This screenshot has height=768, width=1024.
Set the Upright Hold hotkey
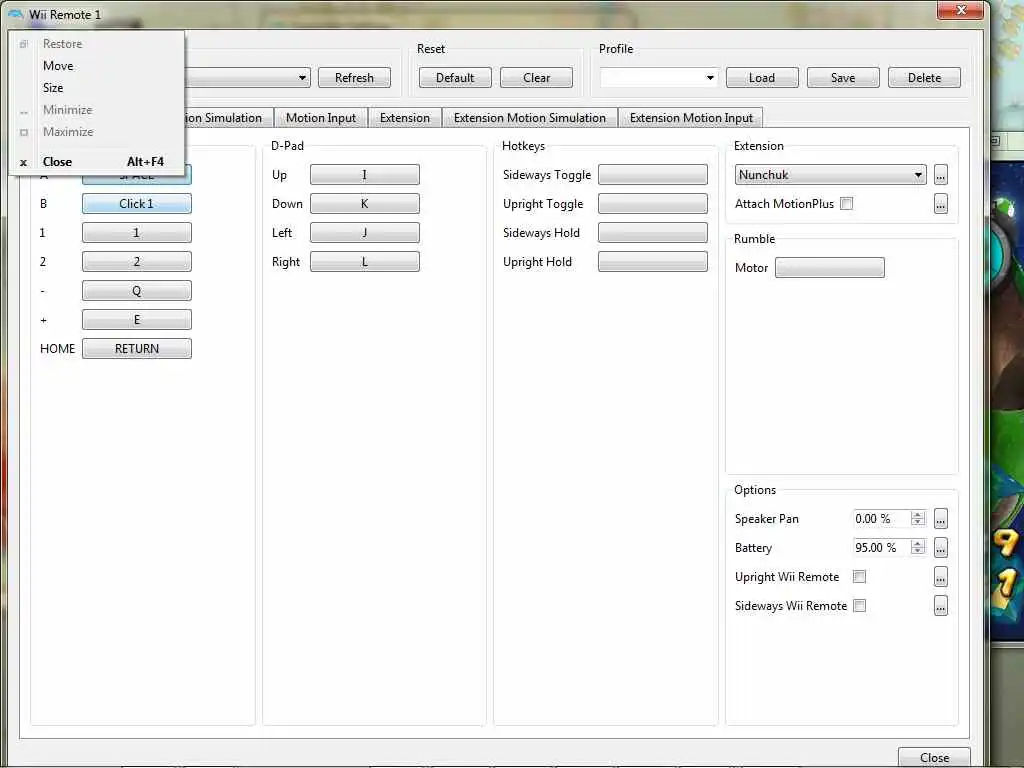(x=652, y=262)
